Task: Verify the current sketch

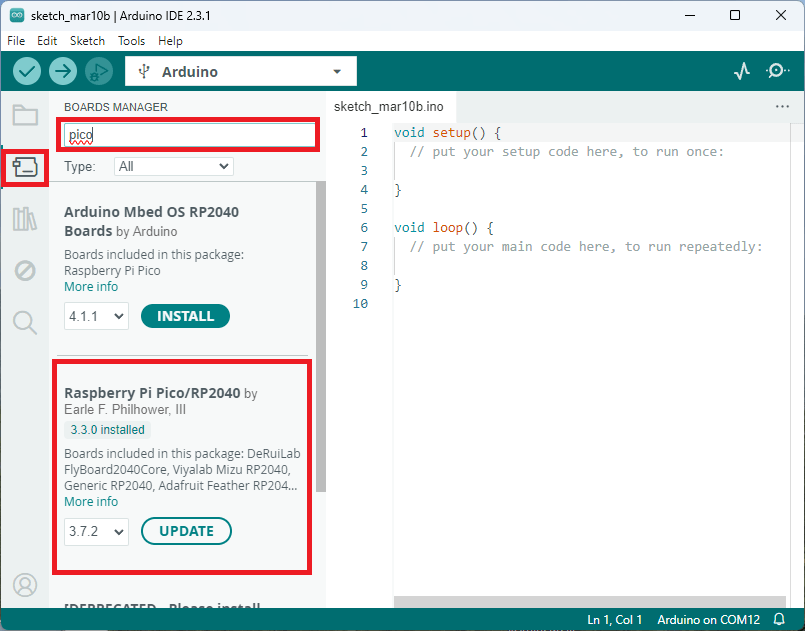Action: 26,71
